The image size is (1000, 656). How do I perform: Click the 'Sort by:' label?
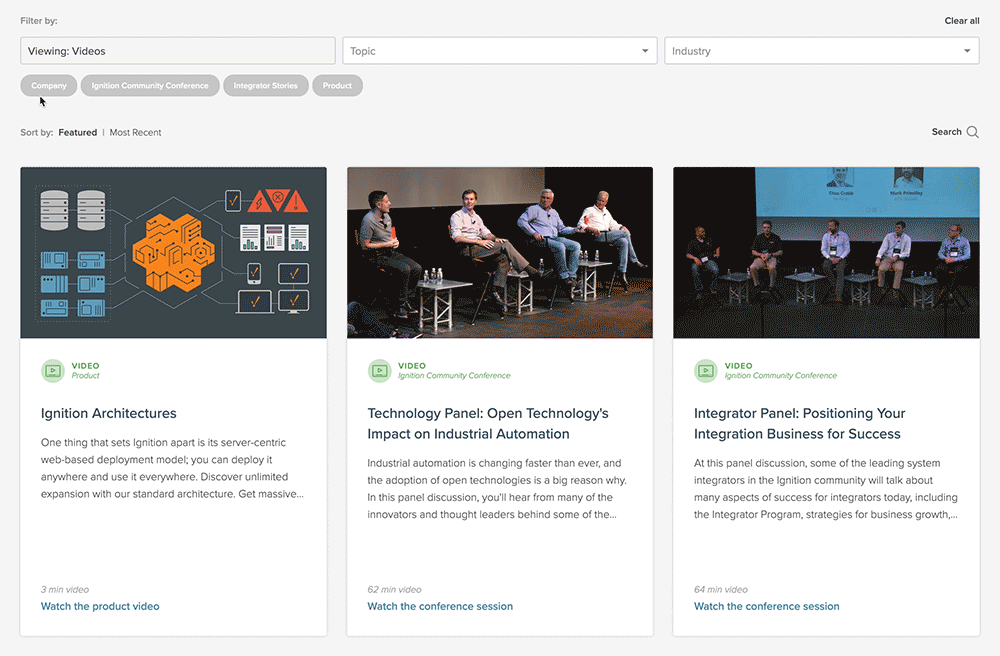37,133
